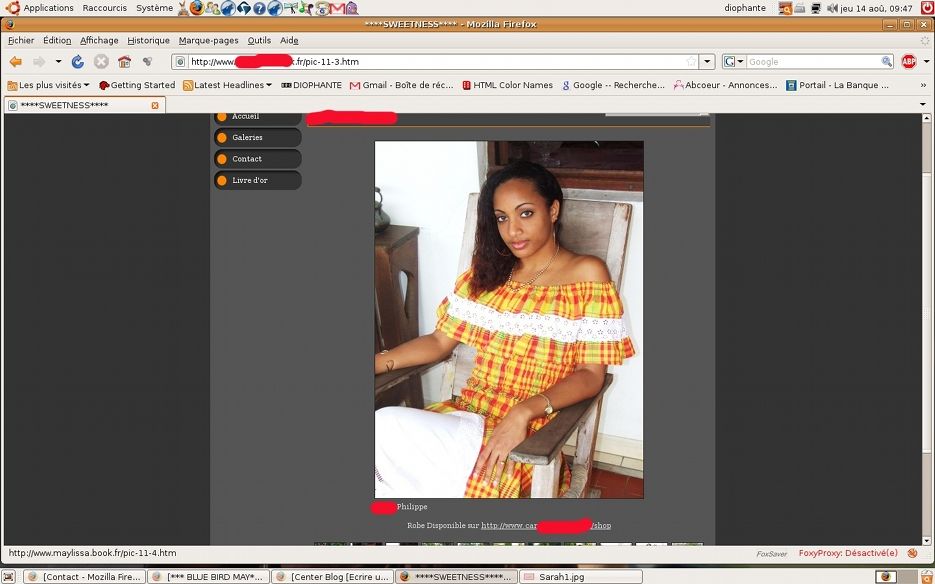
Task: Click the status bar icon beside FoxyProxy
Action: (912, 553)
